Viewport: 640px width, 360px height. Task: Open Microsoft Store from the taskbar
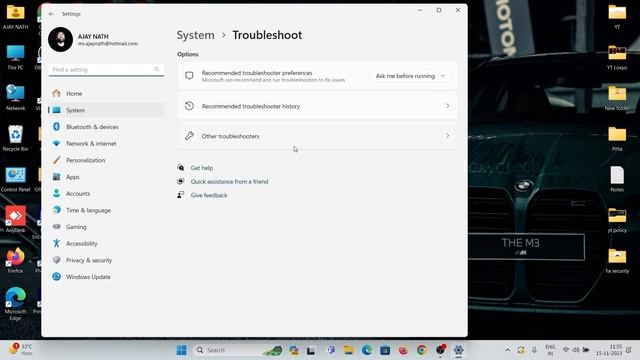385,350
